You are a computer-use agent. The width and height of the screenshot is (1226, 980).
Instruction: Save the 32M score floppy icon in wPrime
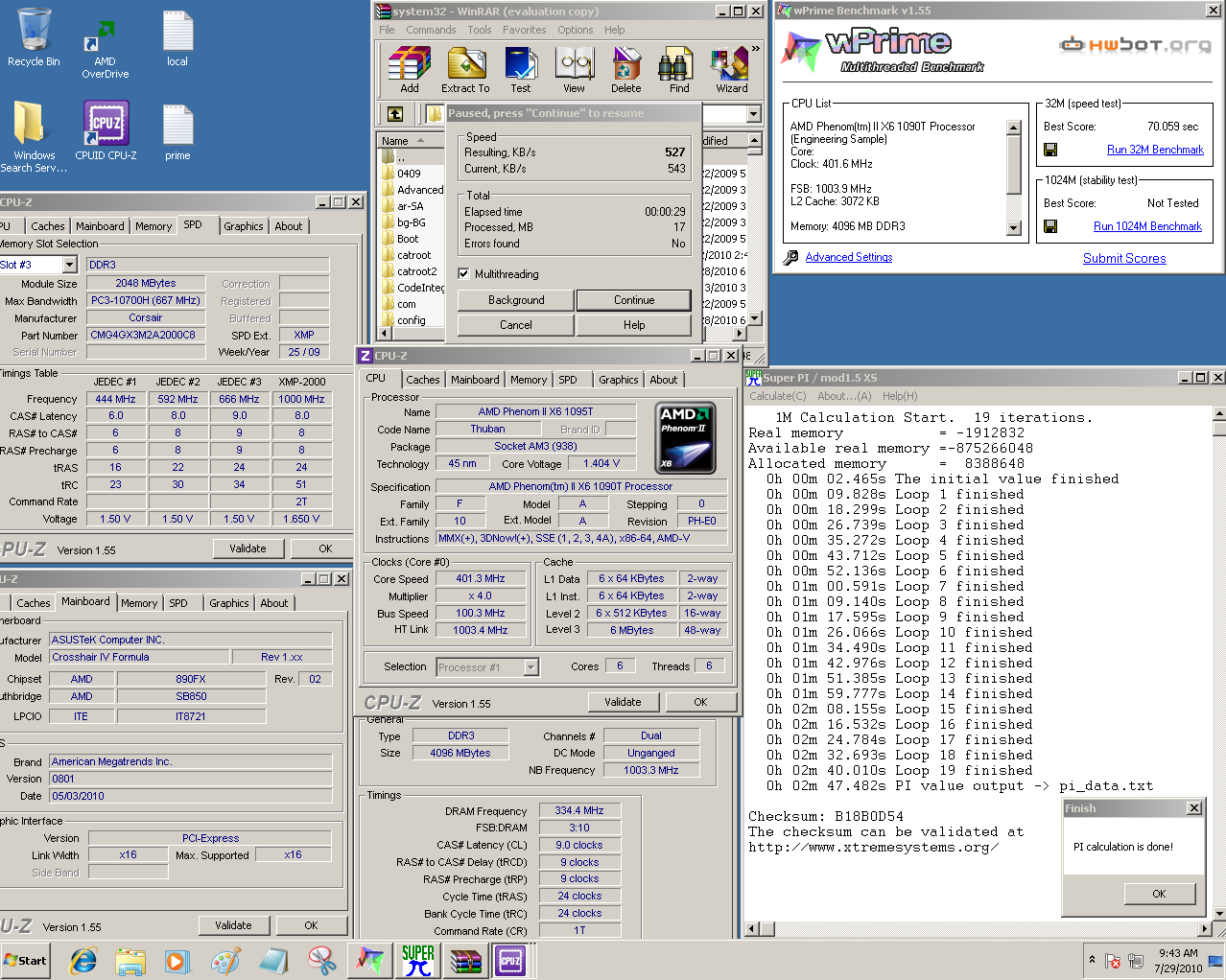pos(1050,150)
